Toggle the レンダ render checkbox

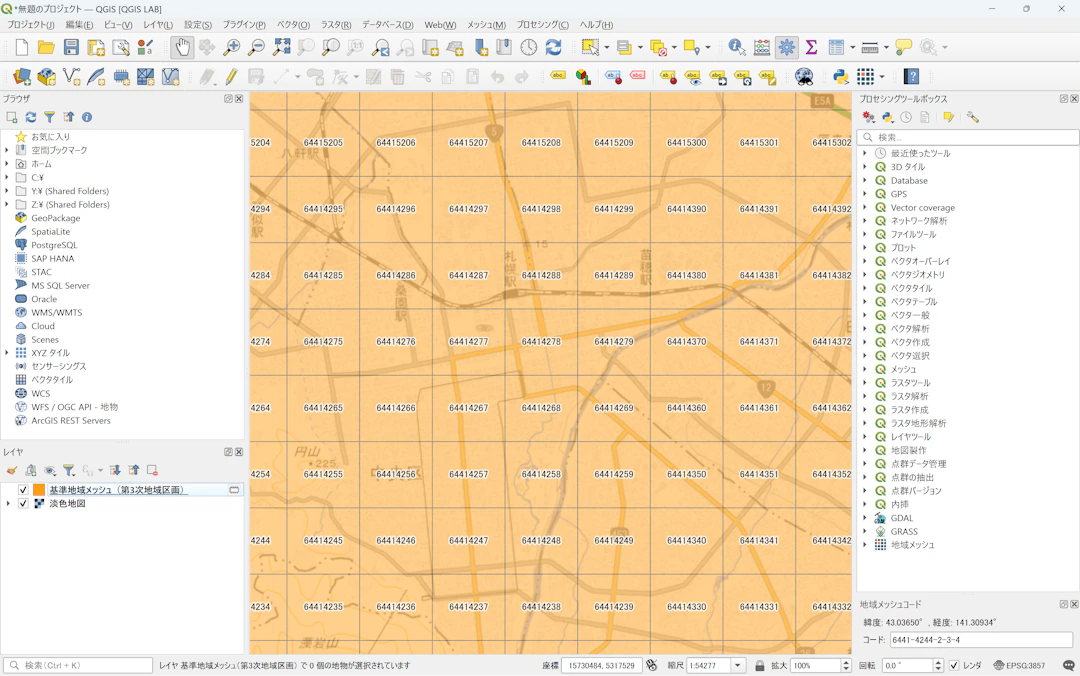[x=954, y=666]
